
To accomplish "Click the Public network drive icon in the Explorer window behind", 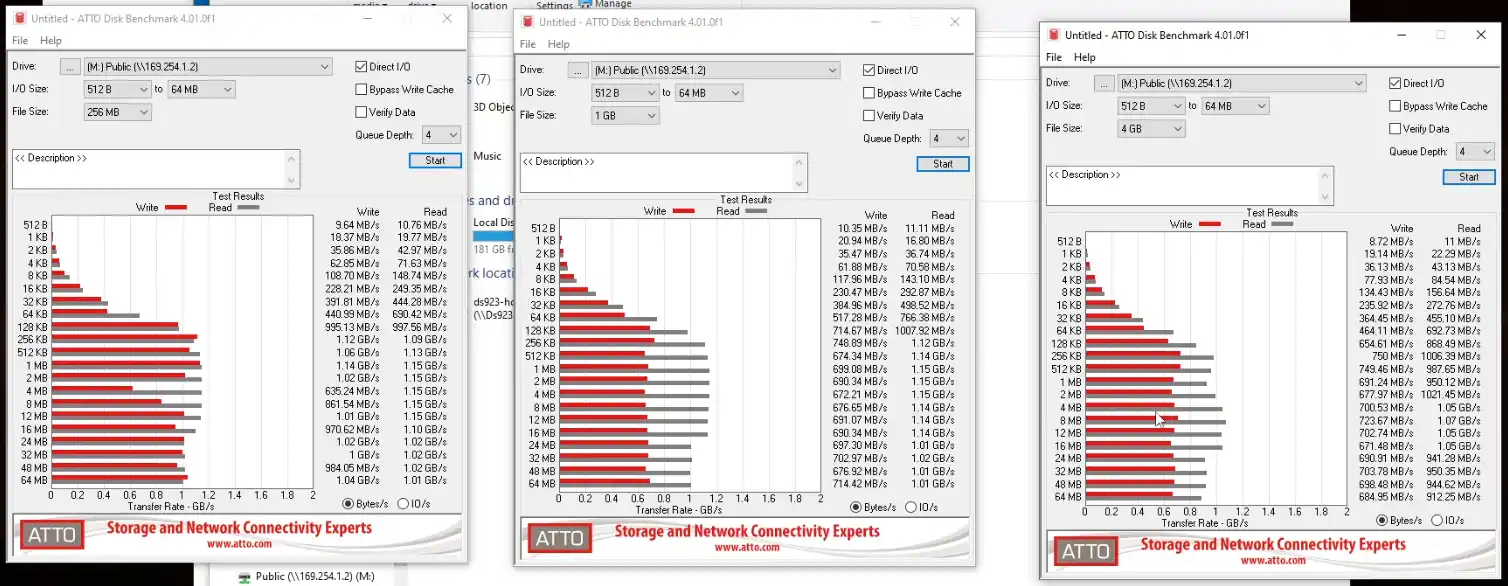I will click(x=245, y=577).
